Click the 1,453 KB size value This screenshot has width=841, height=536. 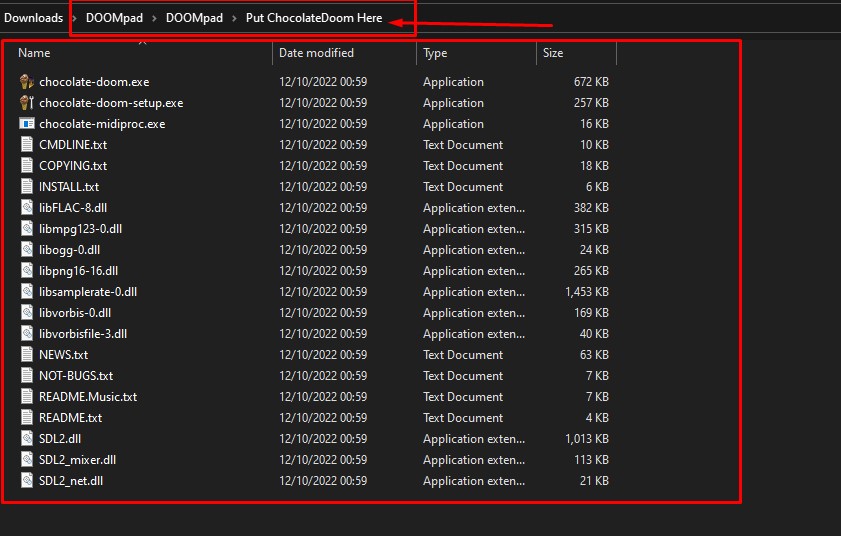tap(587, 292)
